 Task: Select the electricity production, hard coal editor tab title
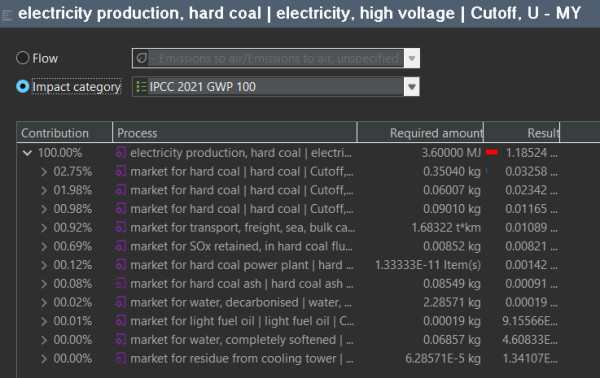[300, 14]
